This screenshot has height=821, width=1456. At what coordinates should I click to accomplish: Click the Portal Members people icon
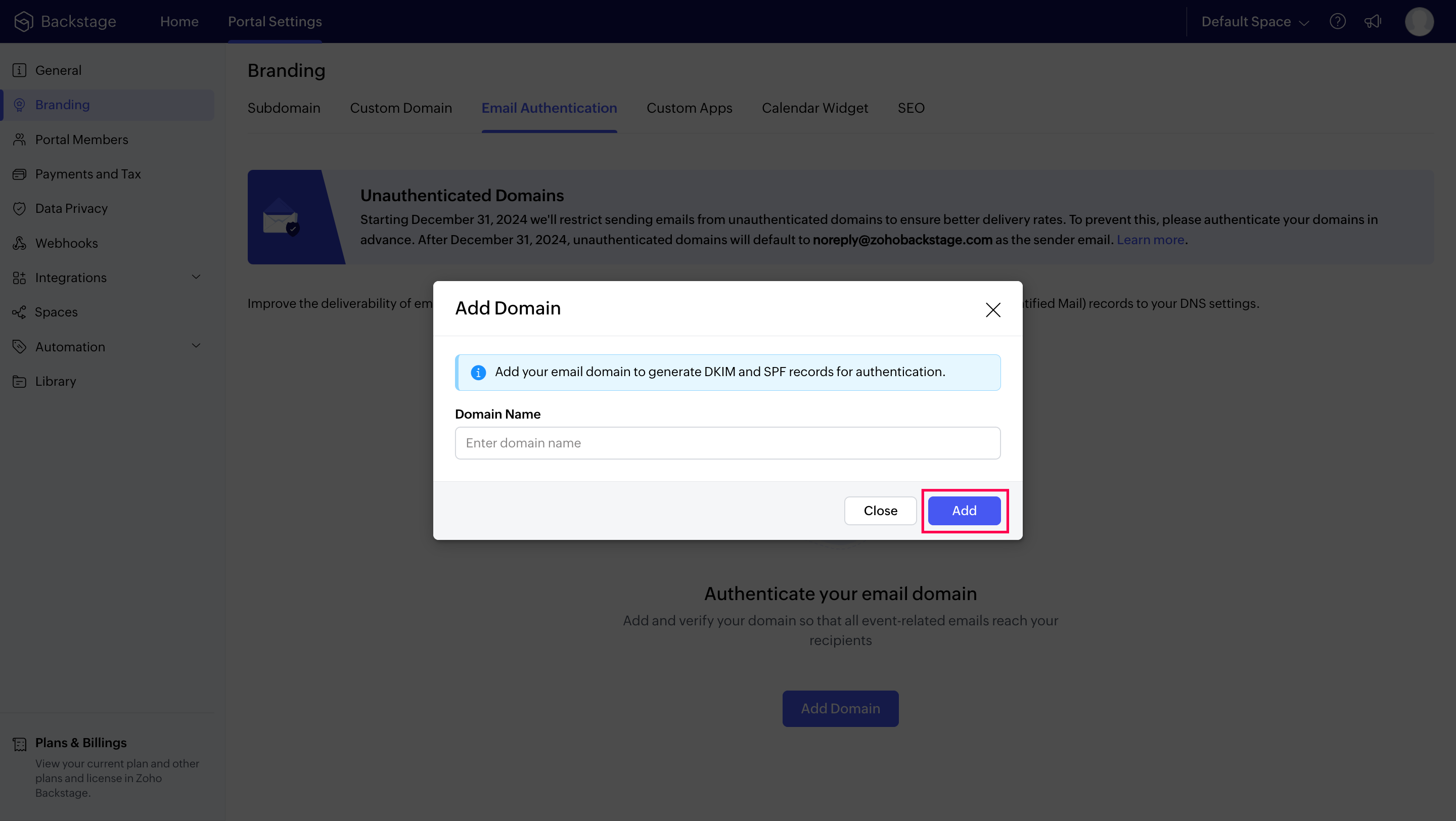(x=19, y=140)
